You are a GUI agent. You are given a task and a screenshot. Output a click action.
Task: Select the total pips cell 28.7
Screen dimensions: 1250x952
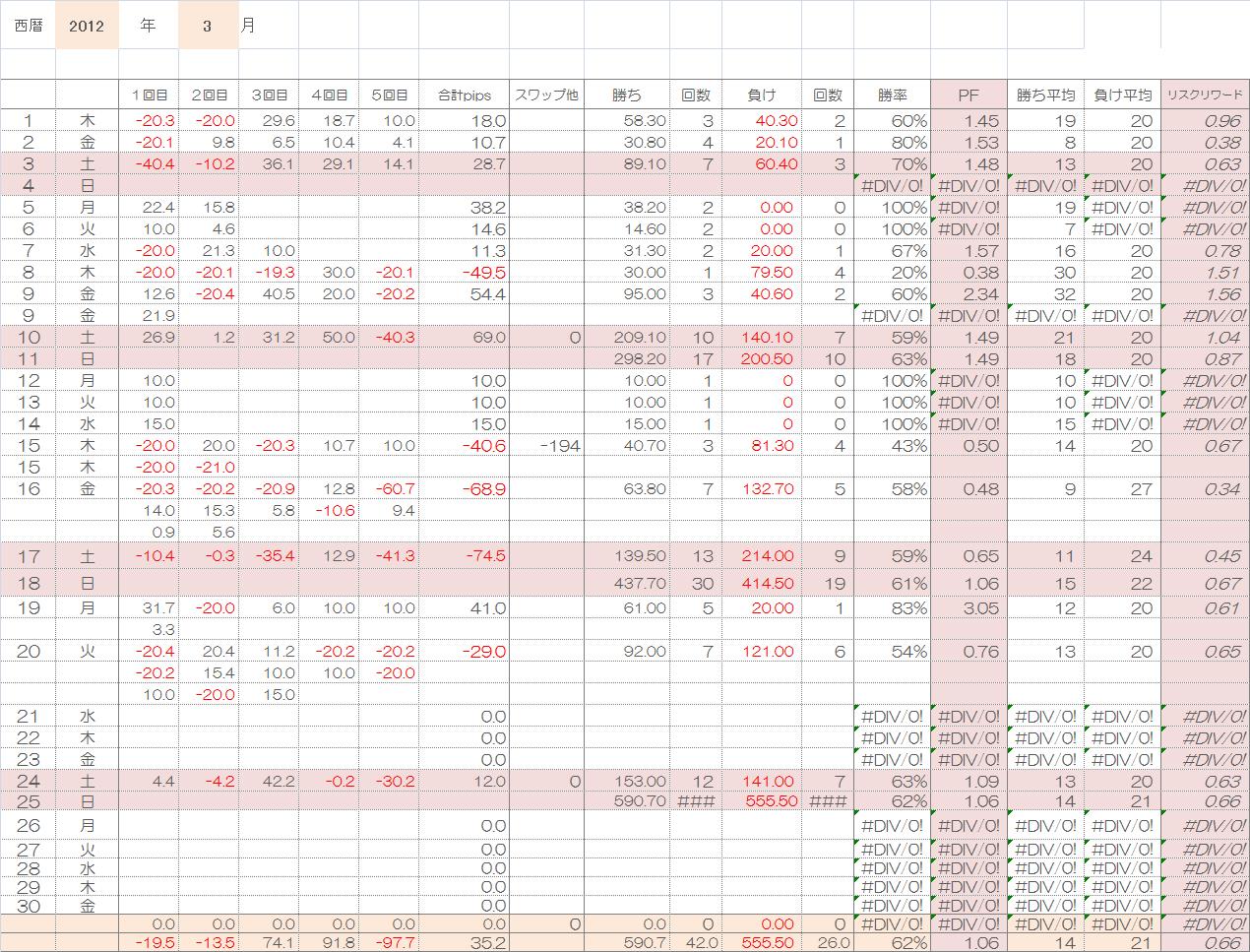[465, 163]
